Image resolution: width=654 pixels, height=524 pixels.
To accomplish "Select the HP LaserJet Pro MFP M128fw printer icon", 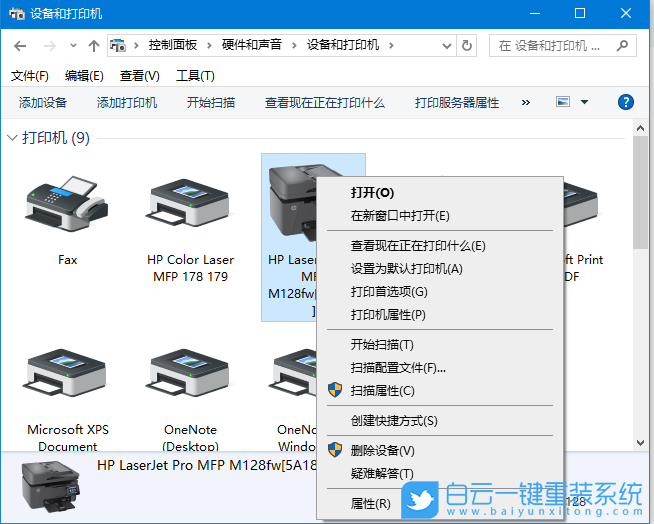I will 293,202.
